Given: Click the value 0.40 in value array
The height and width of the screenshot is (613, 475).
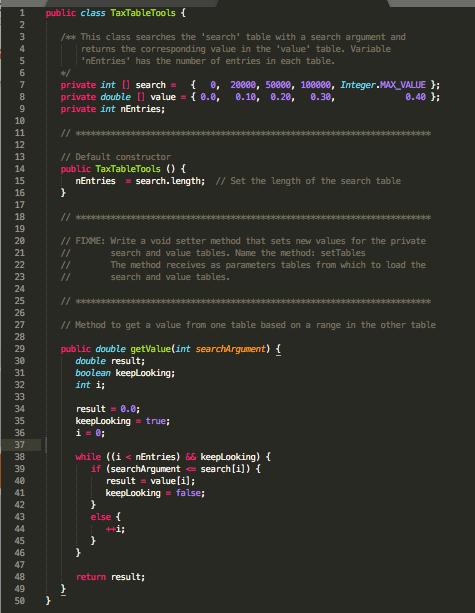Looking at the screenshot, I should click(x=415, y=97).
